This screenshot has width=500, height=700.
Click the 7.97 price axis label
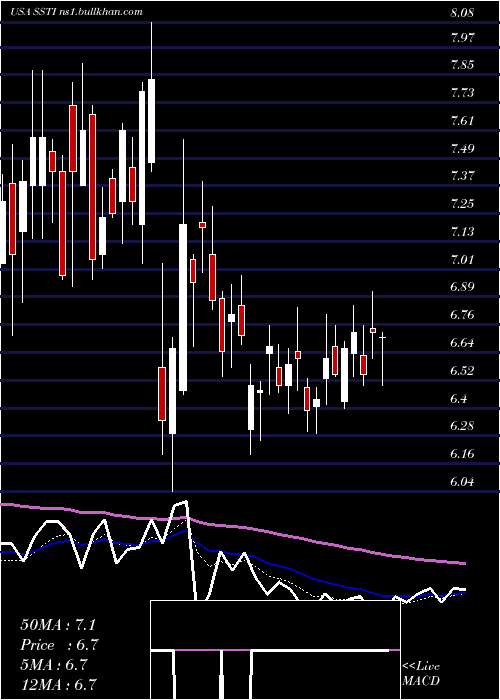coord(462,37)
